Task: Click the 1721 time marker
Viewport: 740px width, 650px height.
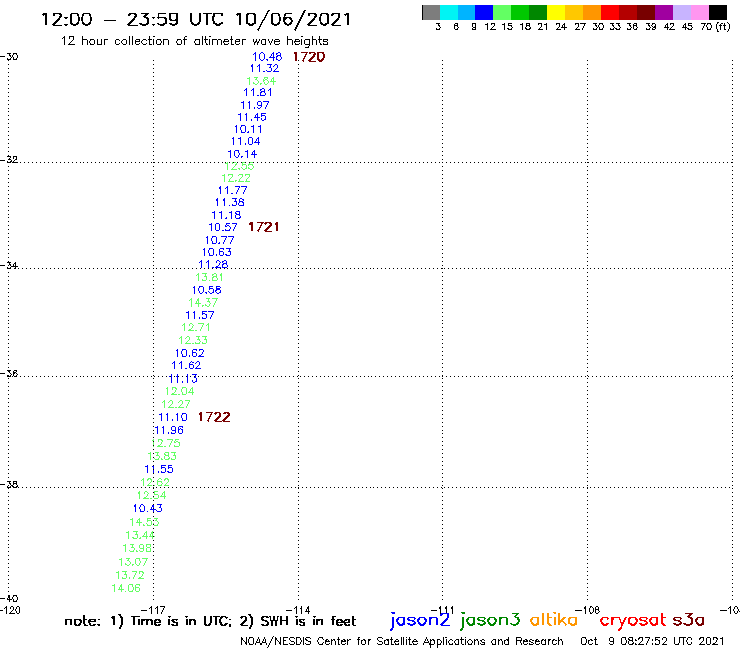Action: tap(264, 227)
